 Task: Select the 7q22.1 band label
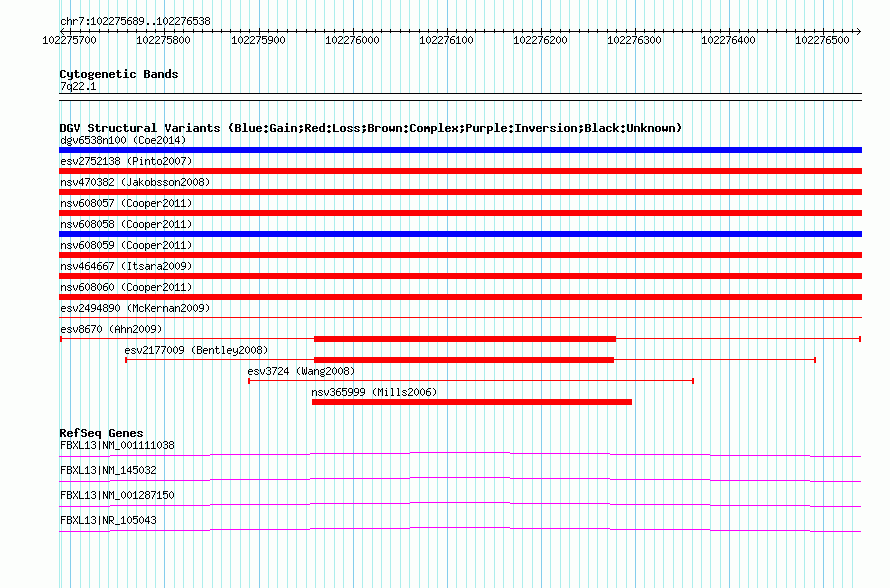(78, 86)
